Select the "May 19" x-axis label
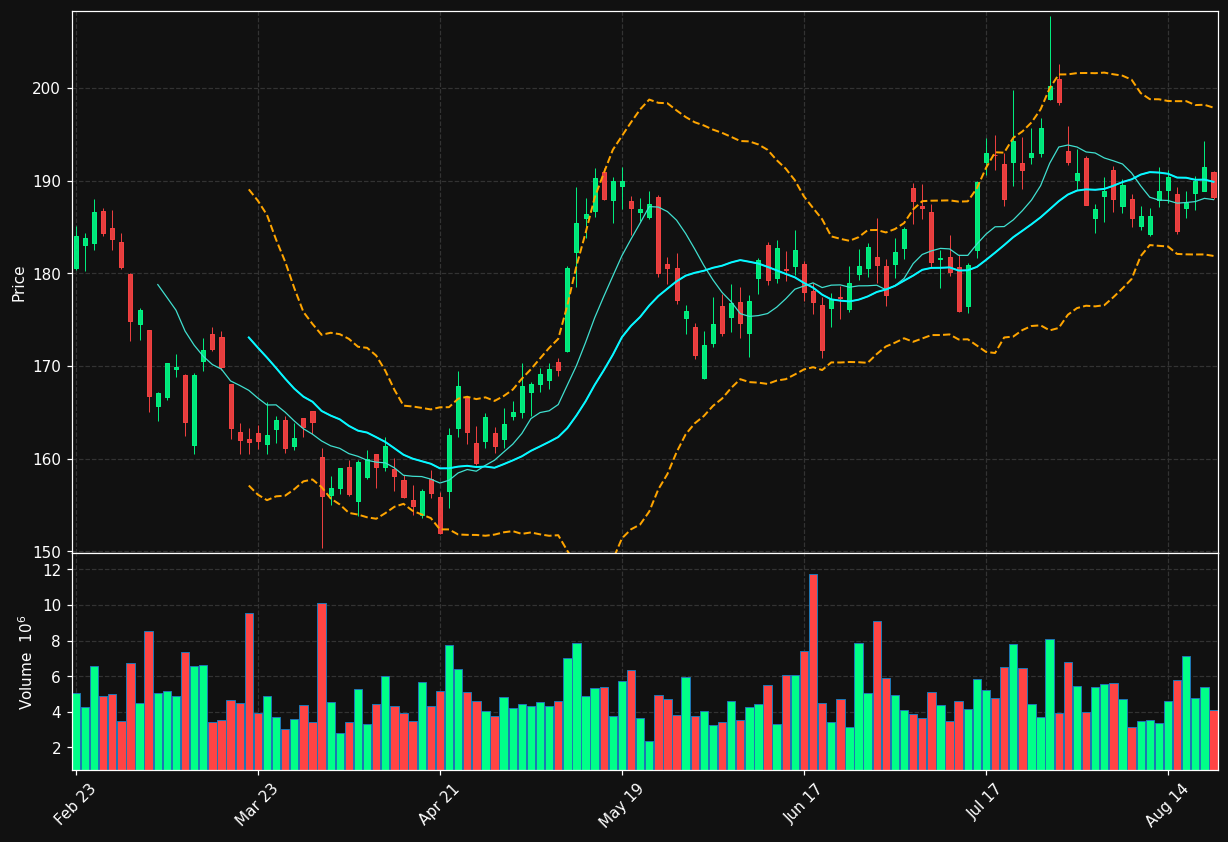Viewport: 1228px width, 842px height. (x=620, y=804)
